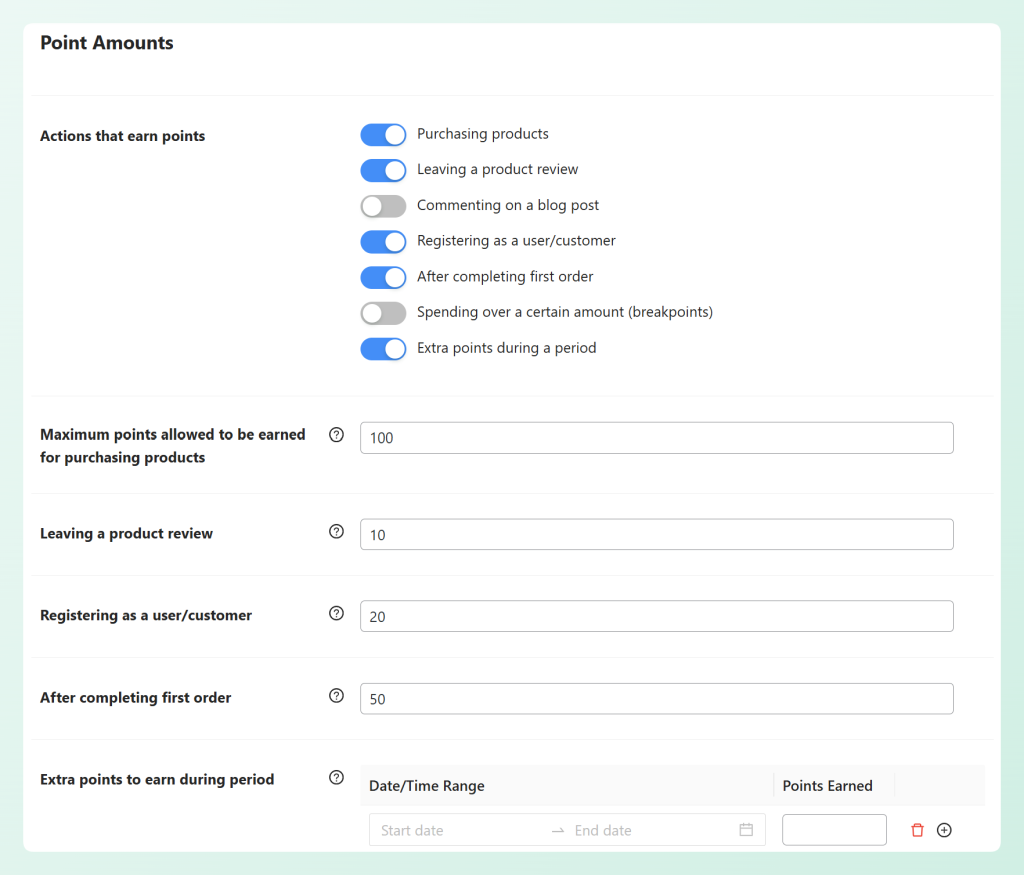Delete the date range row with trash icon
1024x875 pixels.
(x=918, y=830)
